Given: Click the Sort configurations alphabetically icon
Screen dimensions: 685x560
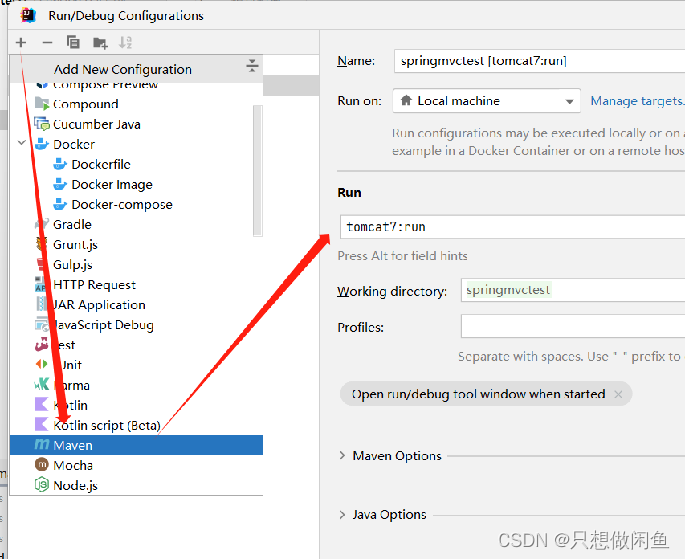Looking at the screenshot, I should 125,42.
